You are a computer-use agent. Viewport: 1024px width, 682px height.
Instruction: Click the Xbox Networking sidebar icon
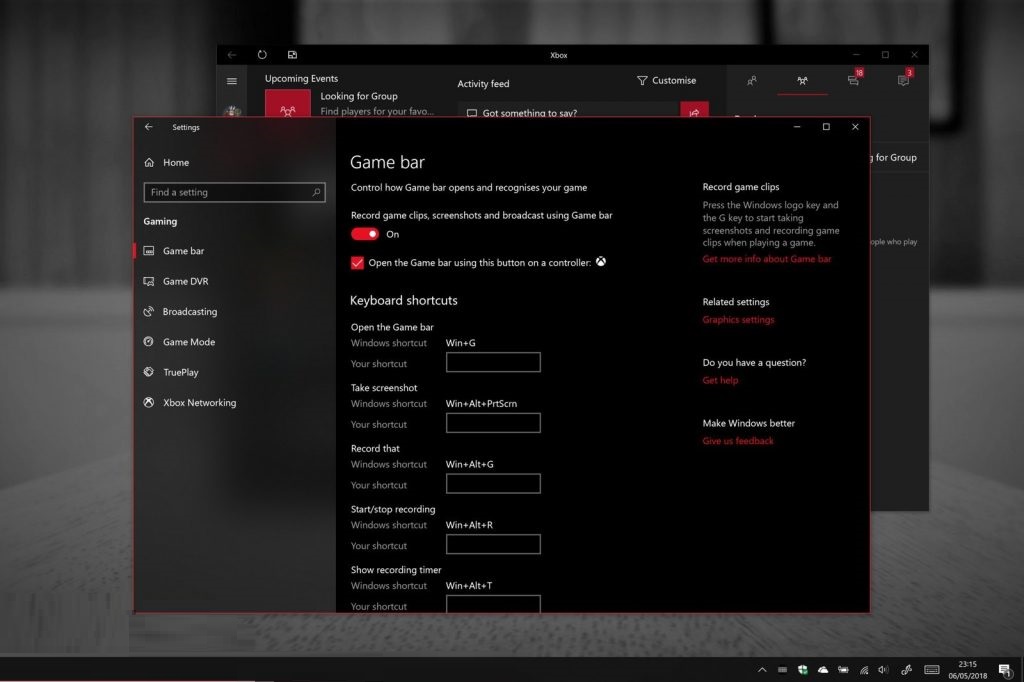149,402
